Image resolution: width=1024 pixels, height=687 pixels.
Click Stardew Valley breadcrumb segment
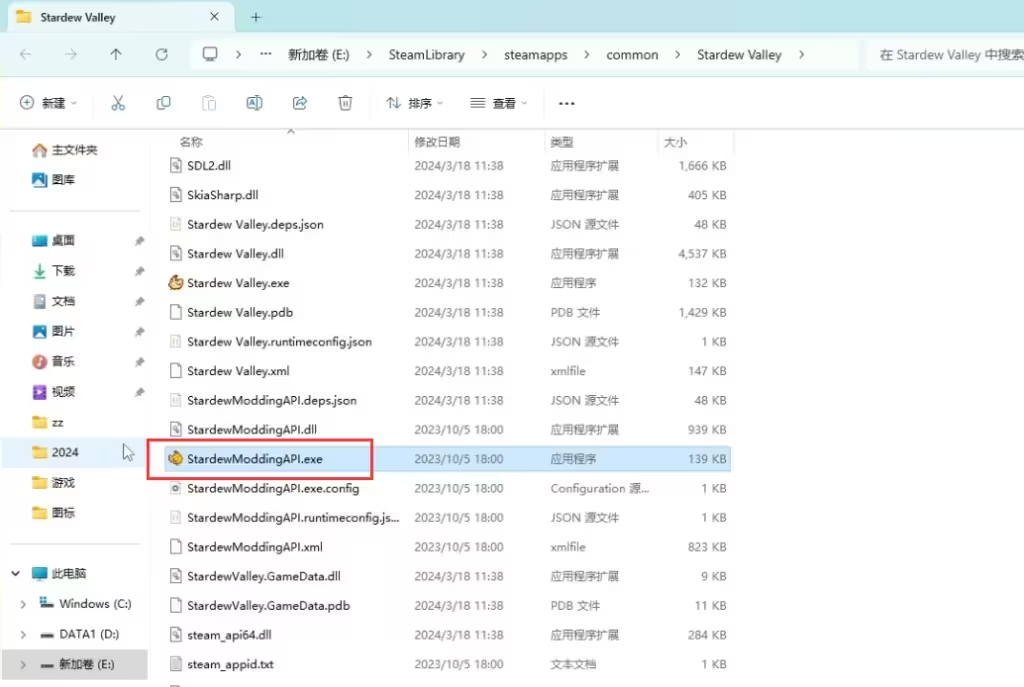739,55
